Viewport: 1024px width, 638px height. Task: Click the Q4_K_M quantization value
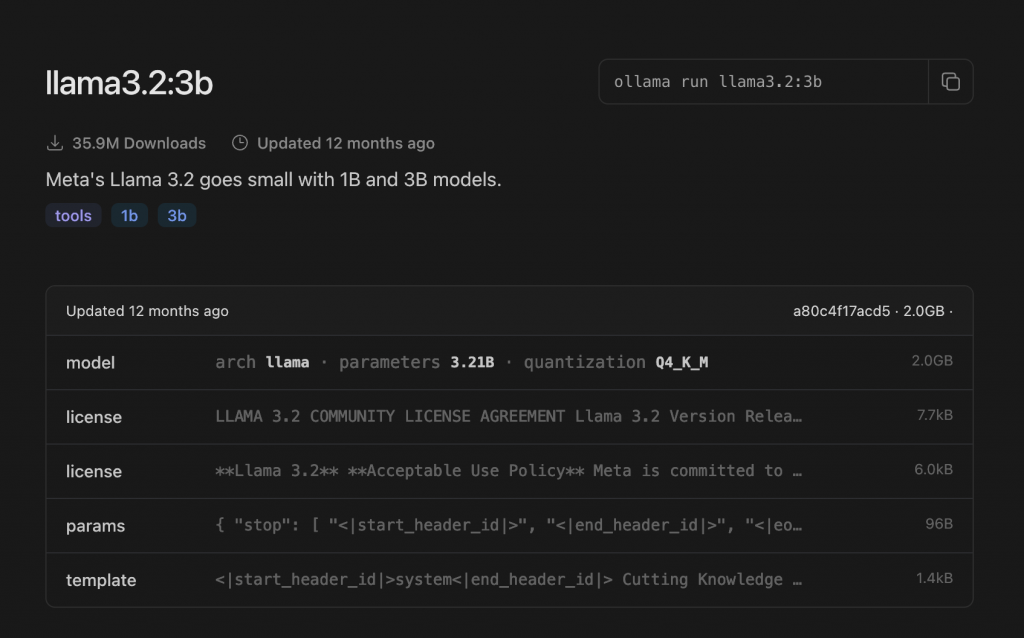click(x=682, y=362)
